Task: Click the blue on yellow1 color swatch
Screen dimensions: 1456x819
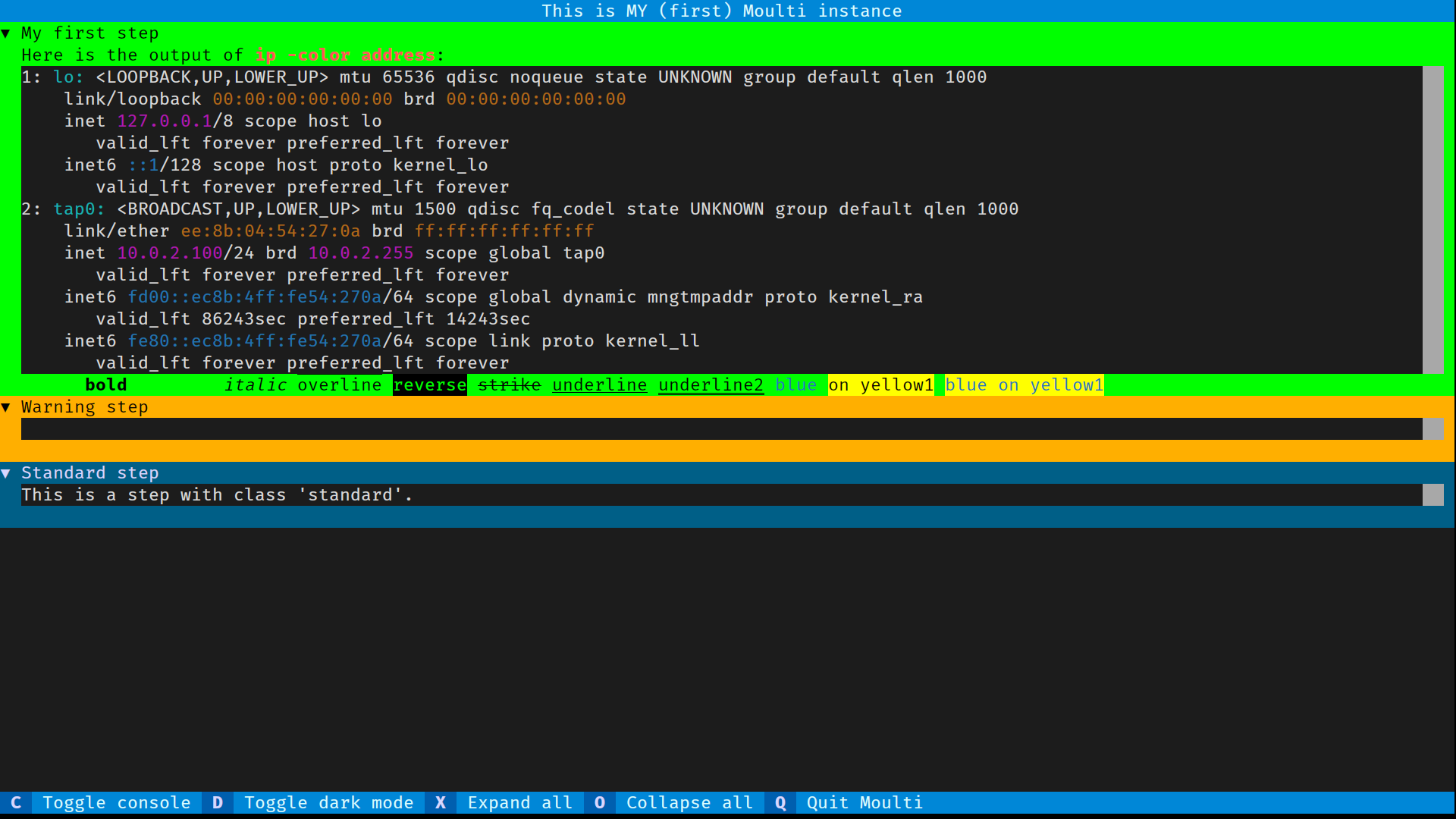Action: click(1024, 385)
